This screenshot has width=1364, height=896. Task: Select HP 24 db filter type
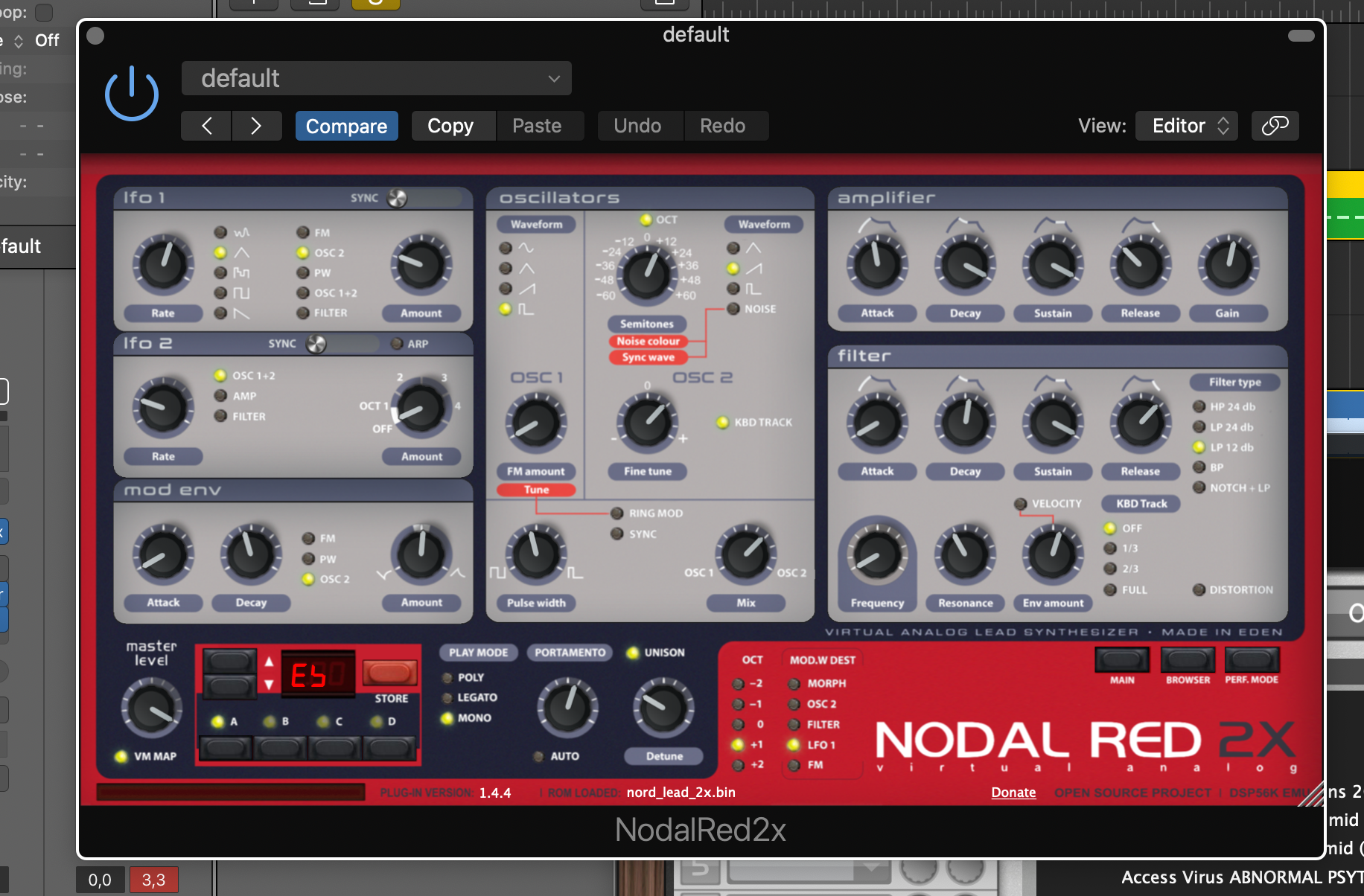[x=1199, y=406]
